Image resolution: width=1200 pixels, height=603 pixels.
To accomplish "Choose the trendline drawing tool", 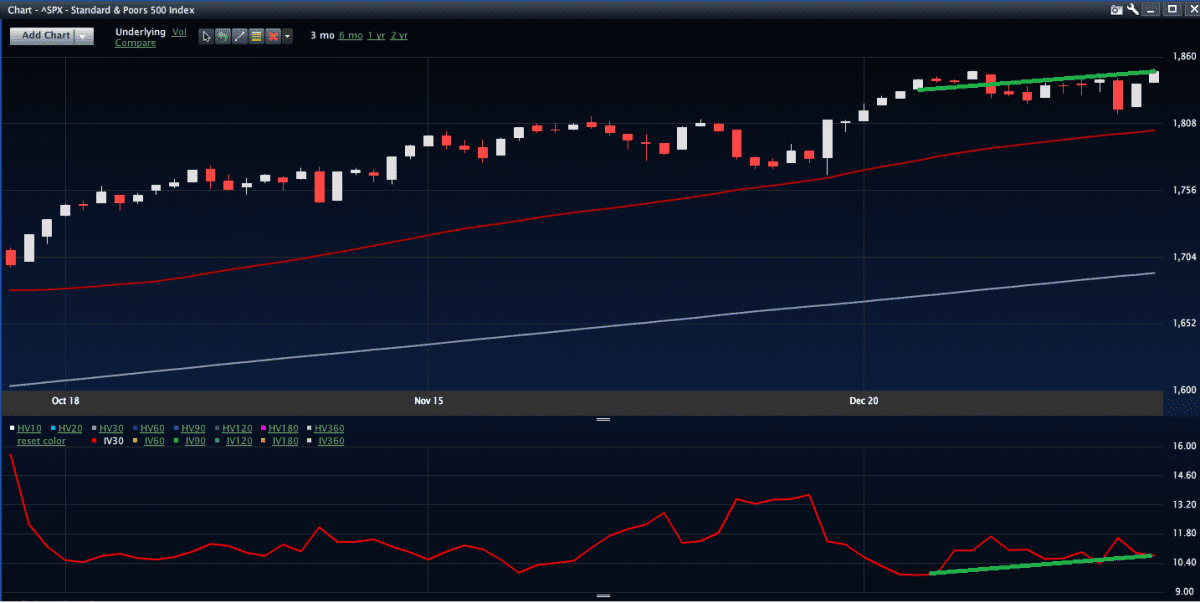I will (x=239, y=36).
